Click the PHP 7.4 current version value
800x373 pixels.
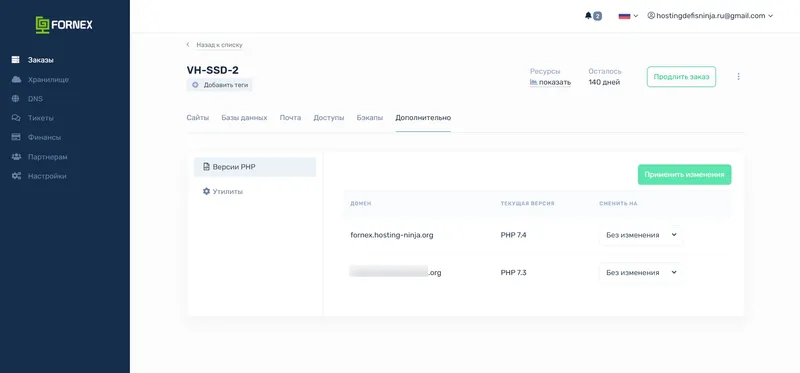point(513,235)
